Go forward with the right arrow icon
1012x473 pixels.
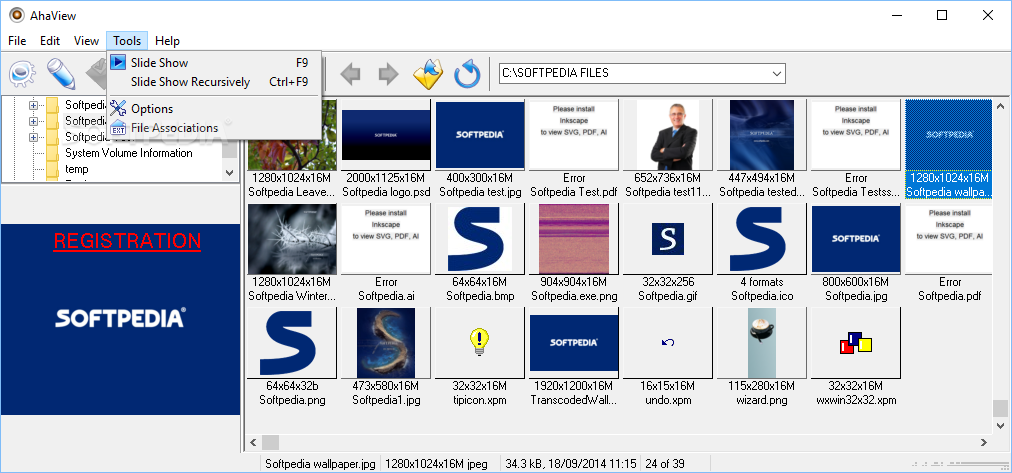coord(388,74)
